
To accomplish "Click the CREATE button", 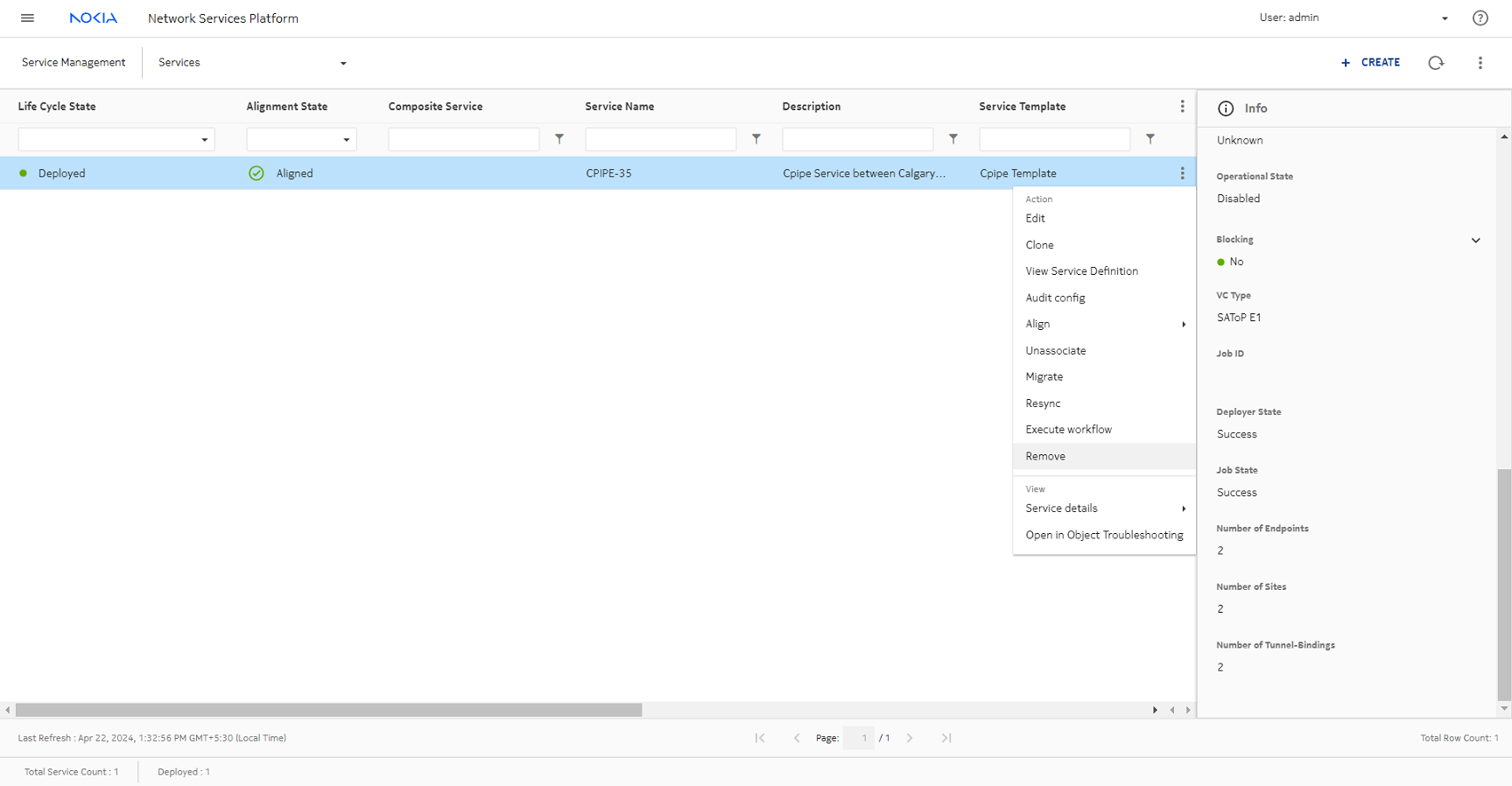I will pyautogui.click(x=1370, y=63).
